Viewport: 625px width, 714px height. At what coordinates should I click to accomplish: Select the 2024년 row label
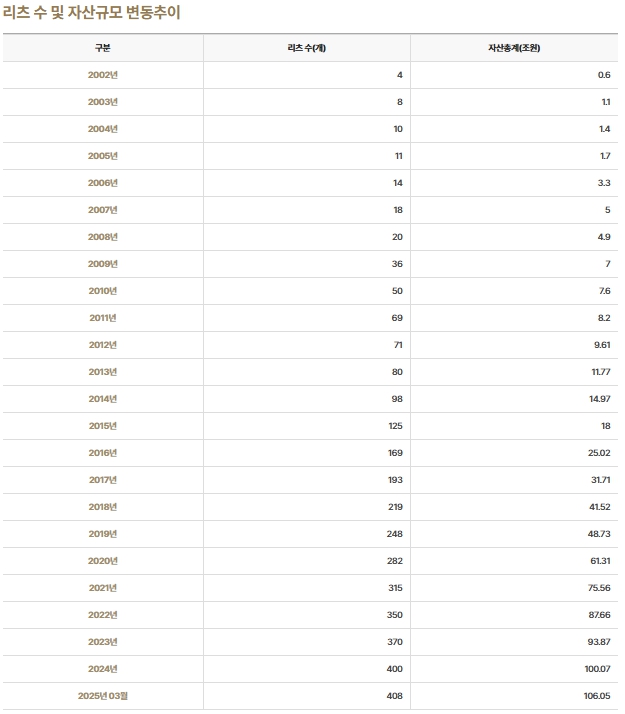tap(103, 669)
